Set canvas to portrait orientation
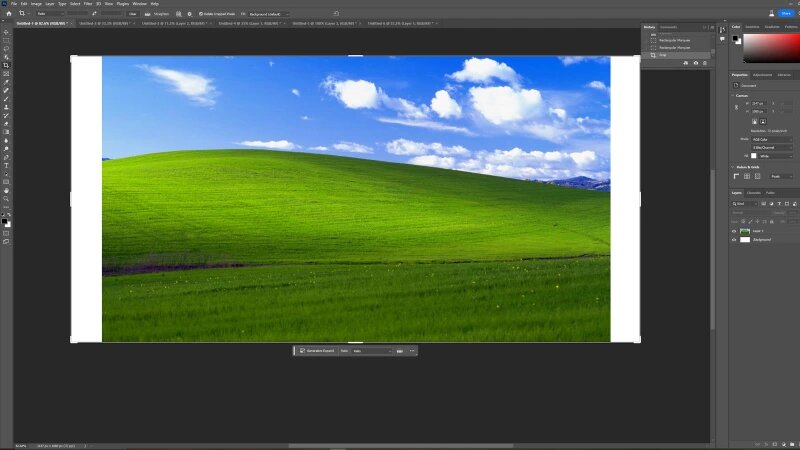This screenshot has height=450, width=800. pyautogui.click(x=755, y=121)
